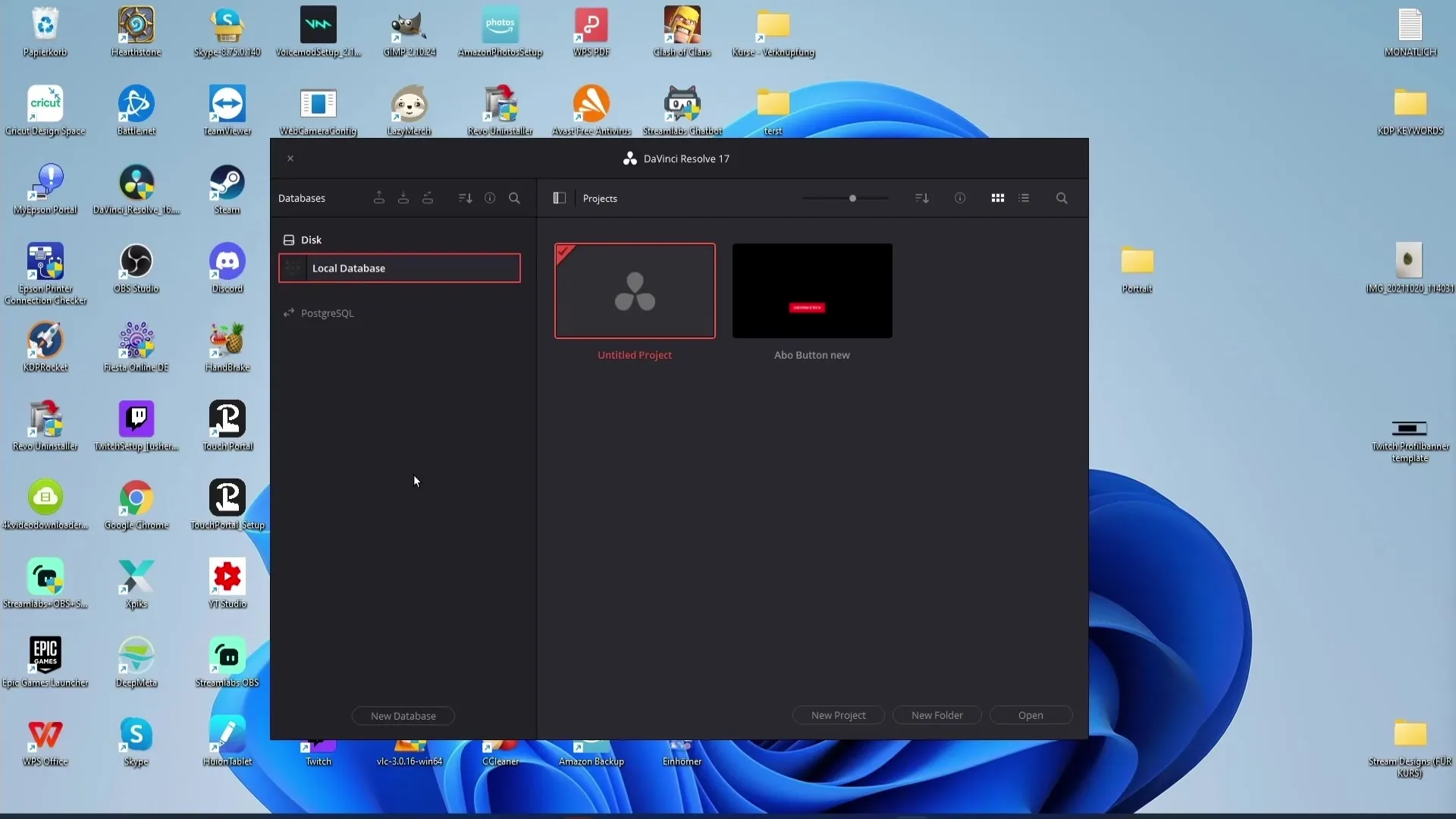Select the Untitled Project thumbnail
The height and width of the screenshot is (819, 1456).
pyautogui.click(x=634, y=290)
